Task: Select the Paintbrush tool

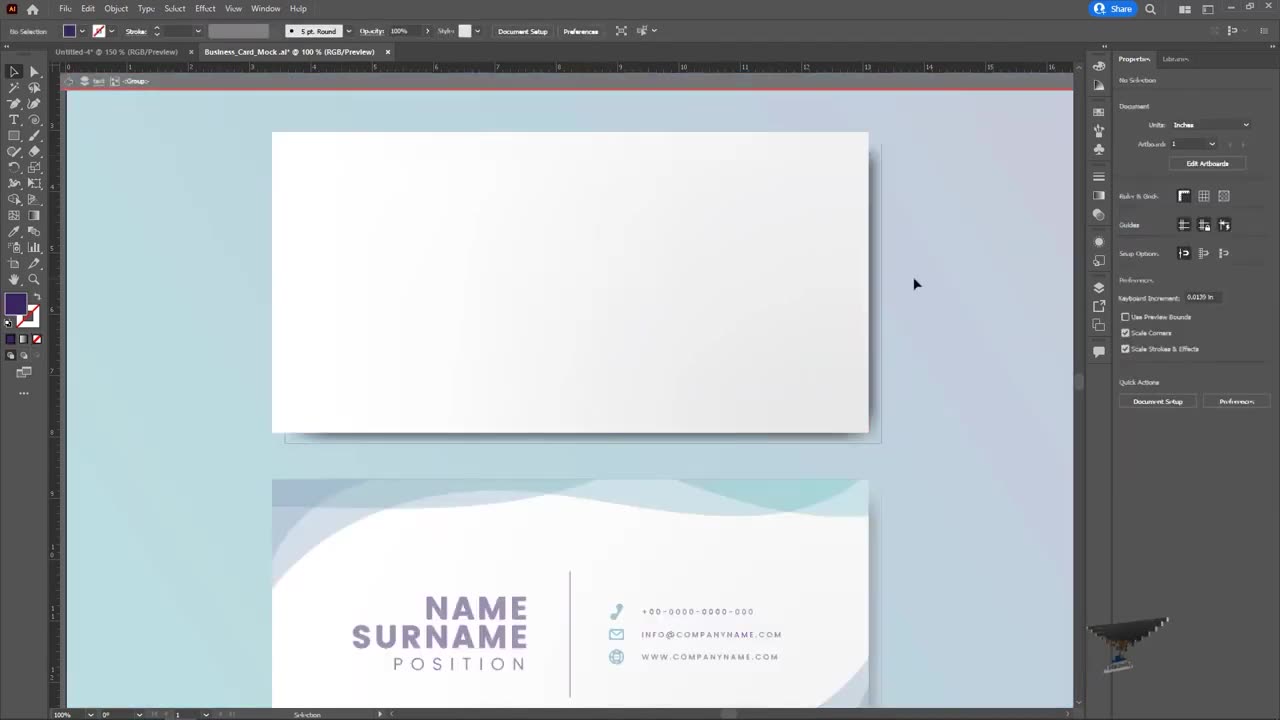Action: pos(34,136)
